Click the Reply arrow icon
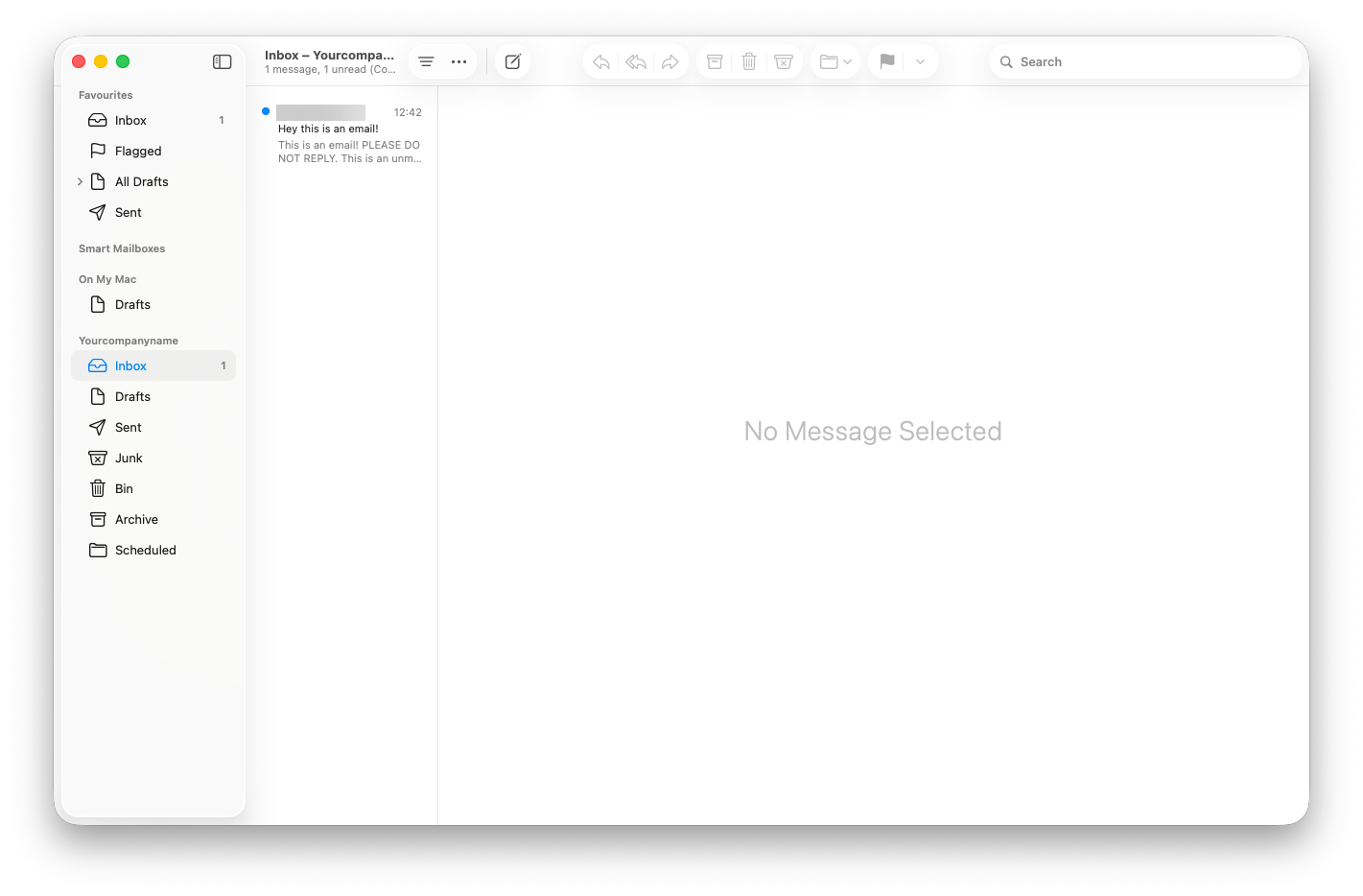 tap(601, 61)
